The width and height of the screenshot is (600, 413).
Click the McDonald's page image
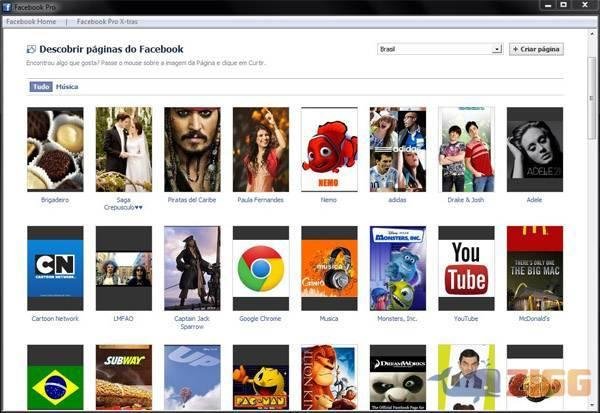point(534,267)
